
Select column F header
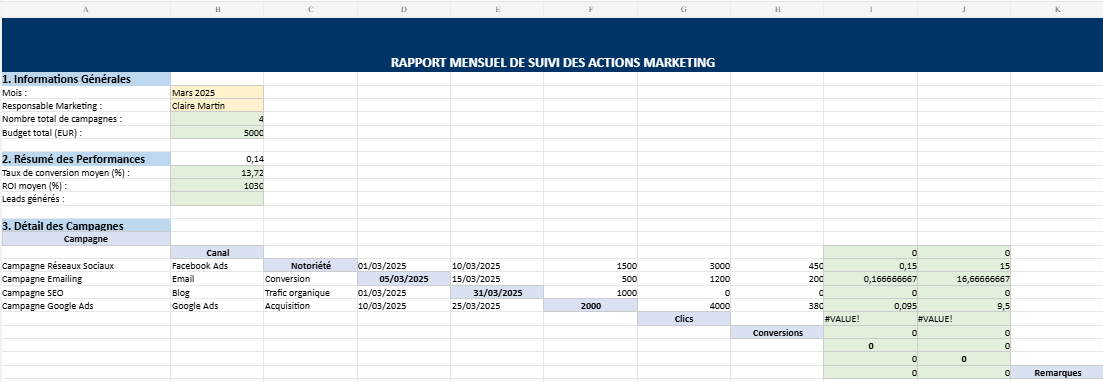[591, 9]
